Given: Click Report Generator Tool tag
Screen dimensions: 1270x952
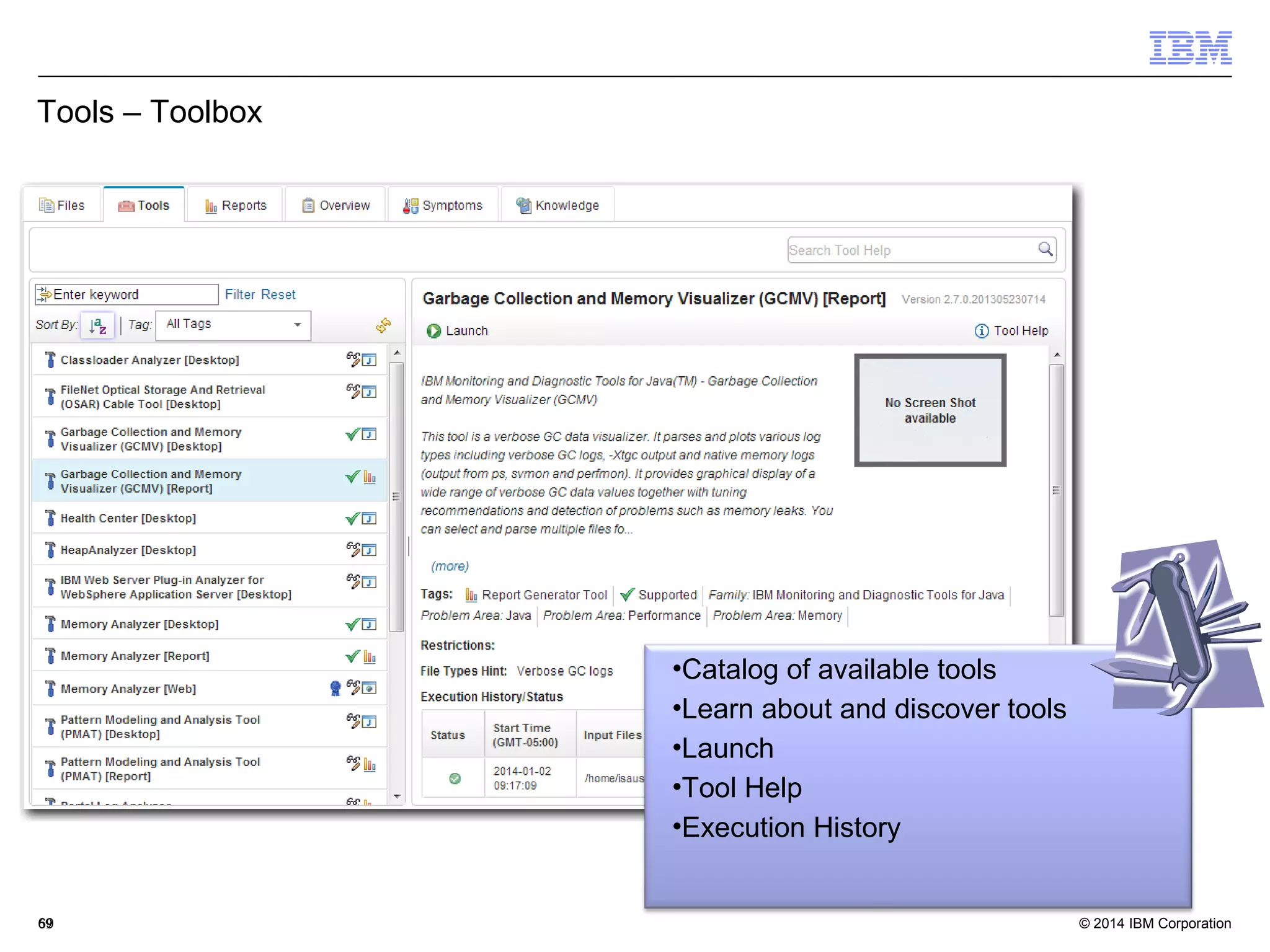Looking at the screenshot, I should pos(536,595).
